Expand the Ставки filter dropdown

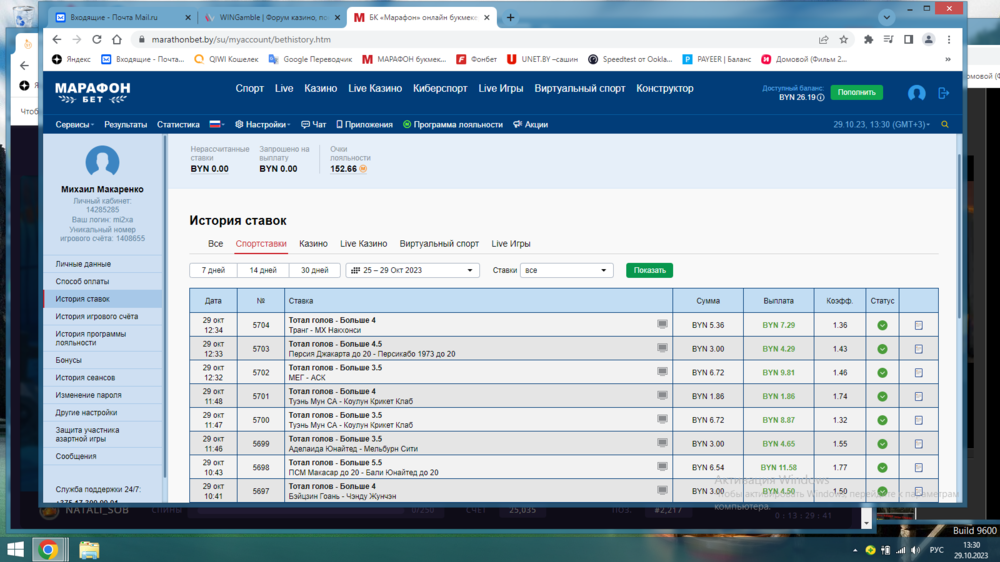pos(566,270)
